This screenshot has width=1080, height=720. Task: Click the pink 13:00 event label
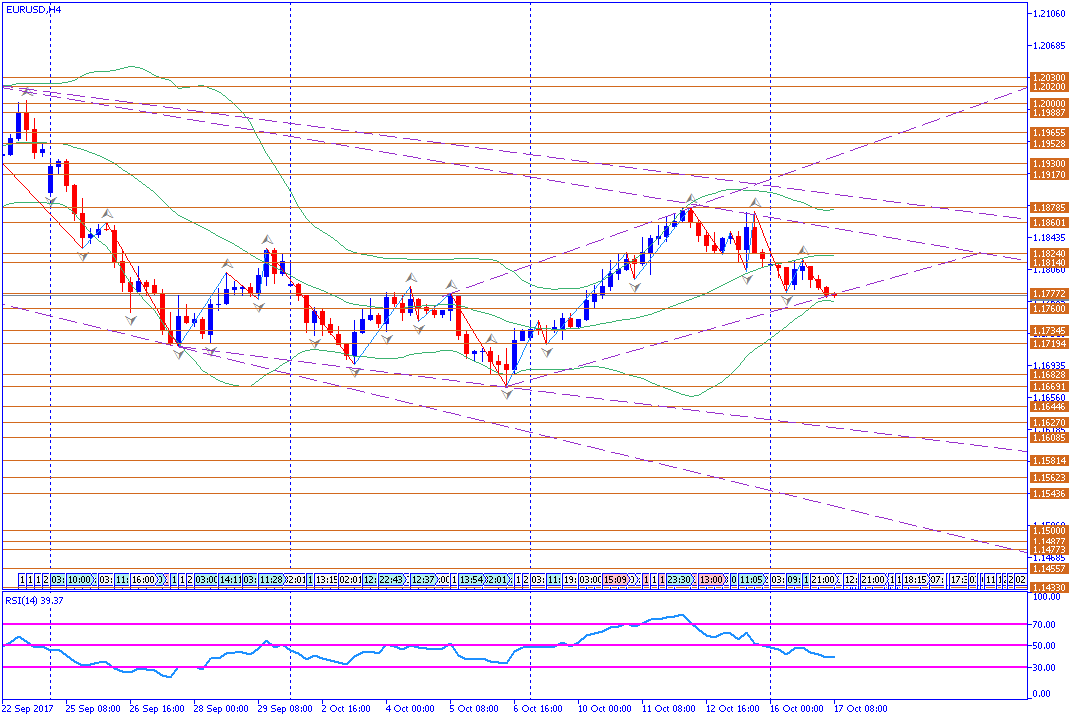[x=712, y=579]
